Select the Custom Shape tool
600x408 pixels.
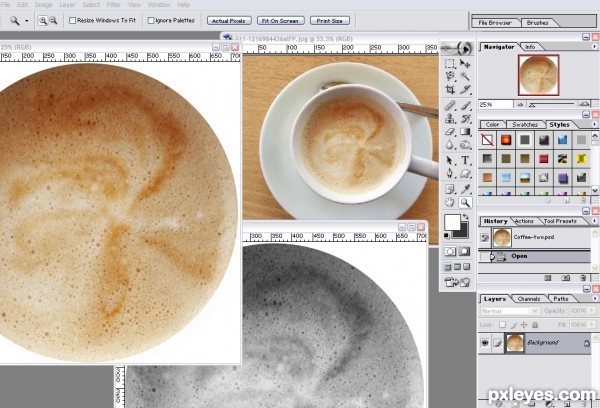(x=465, y=174)
